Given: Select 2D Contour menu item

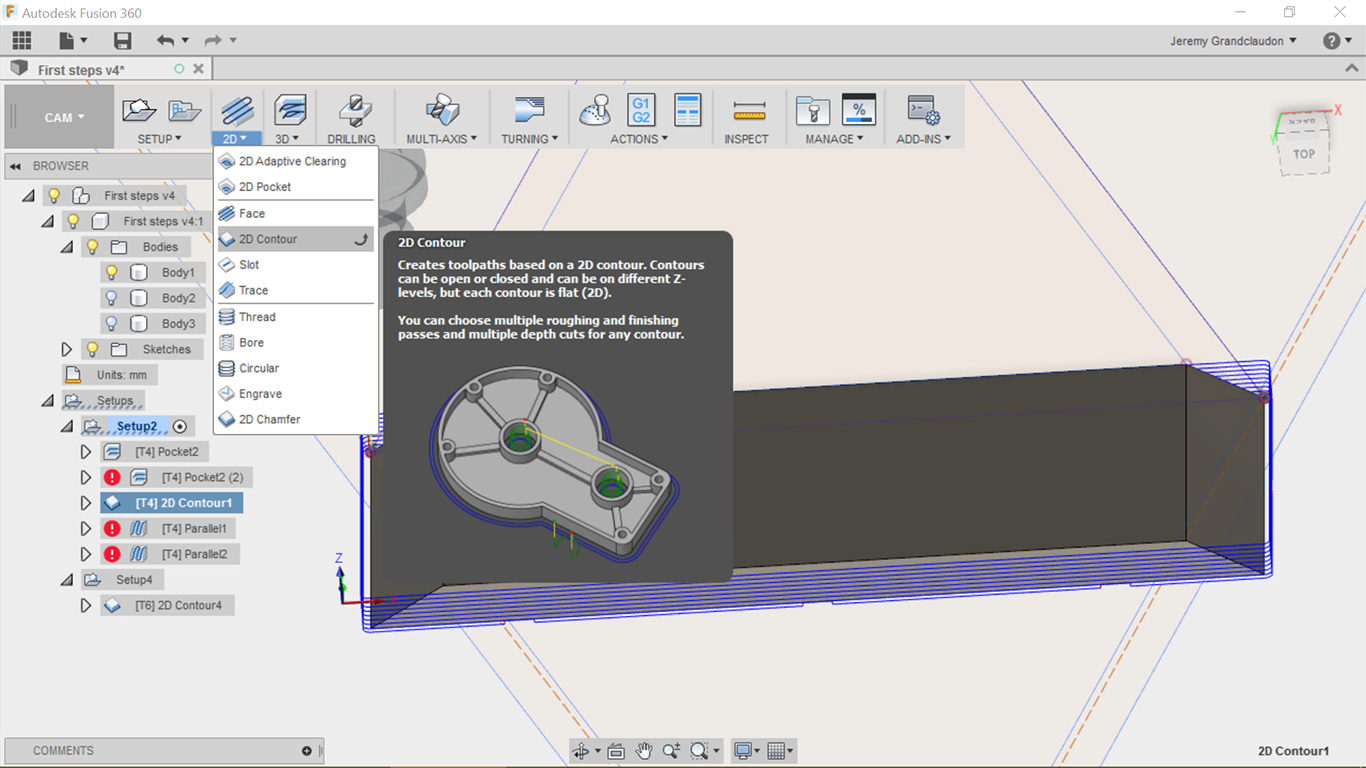Looking at the screenshot, I should (296, 239).
